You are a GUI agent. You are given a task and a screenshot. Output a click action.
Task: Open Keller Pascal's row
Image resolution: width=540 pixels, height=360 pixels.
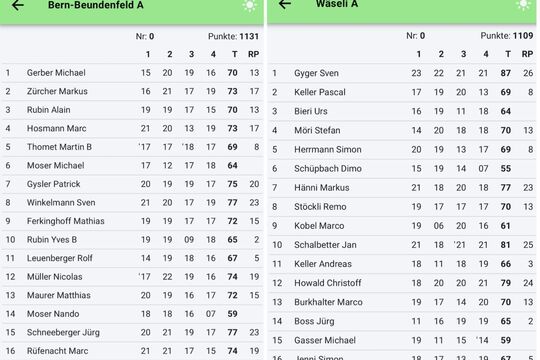tap(402, 92)
